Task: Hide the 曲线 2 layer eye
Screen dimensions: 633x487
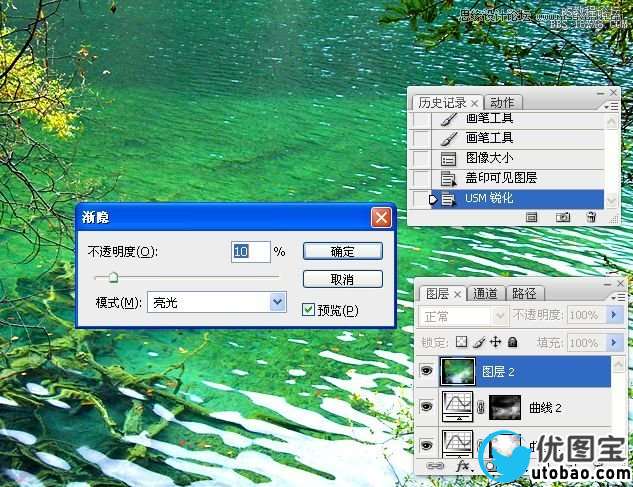Action: (x=426, y=406)
